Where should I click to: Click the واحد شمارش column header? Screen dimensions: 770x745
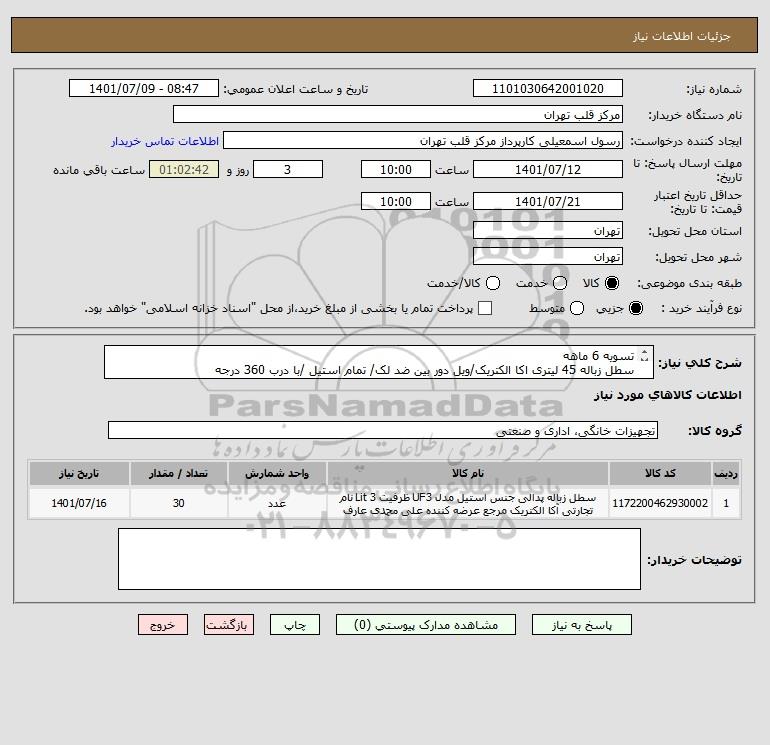pos(277,473)
